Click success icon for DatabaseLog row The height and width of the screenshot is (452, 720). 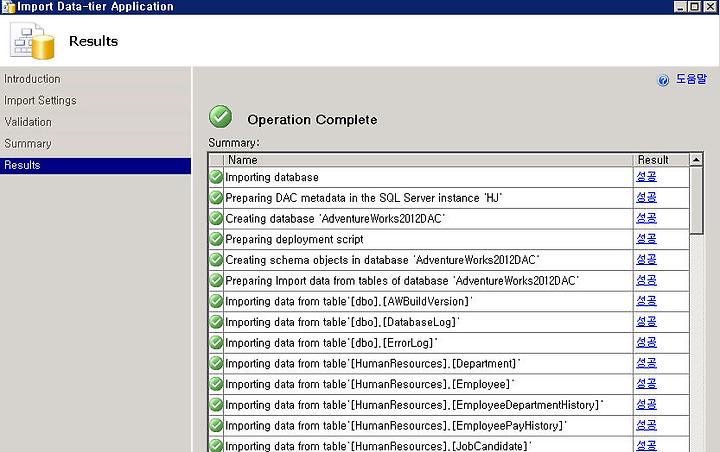[x=216, y=322]
